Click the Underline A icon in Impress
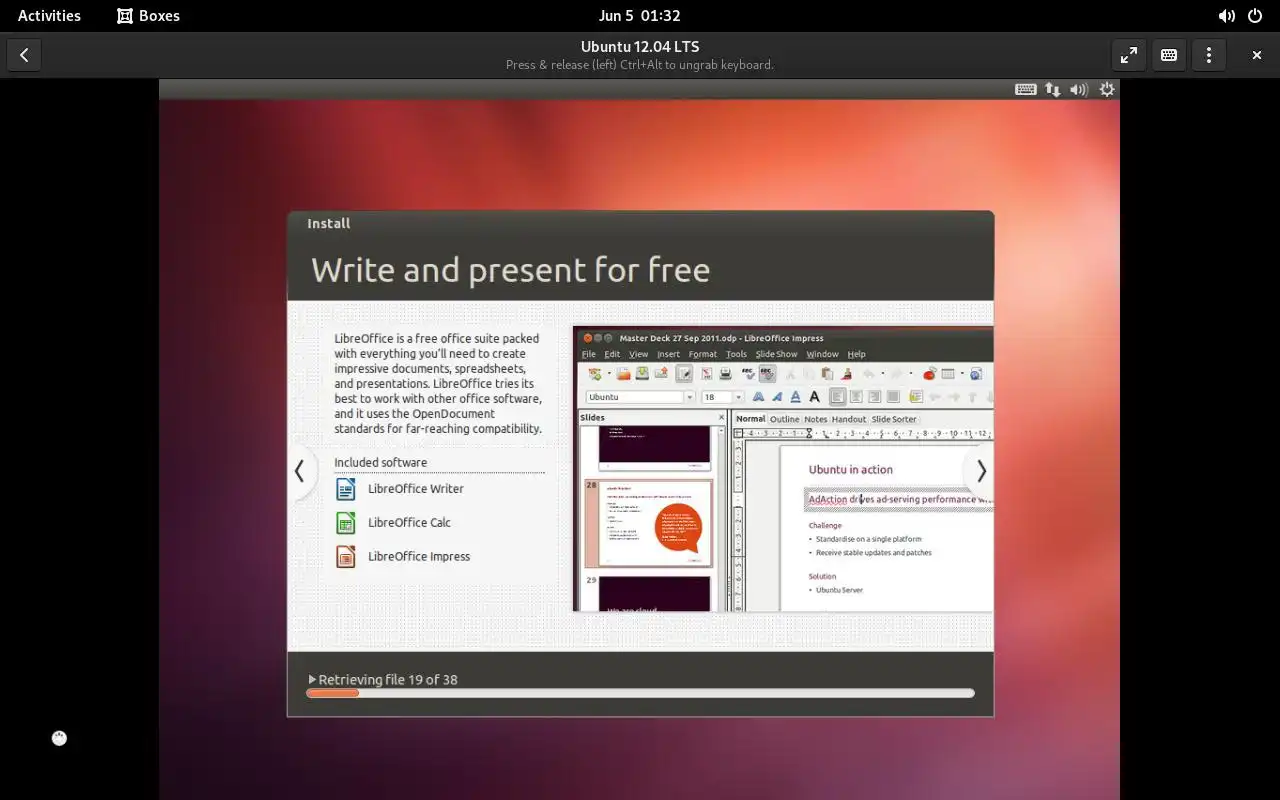1280x800 pixels. [795, 397]
